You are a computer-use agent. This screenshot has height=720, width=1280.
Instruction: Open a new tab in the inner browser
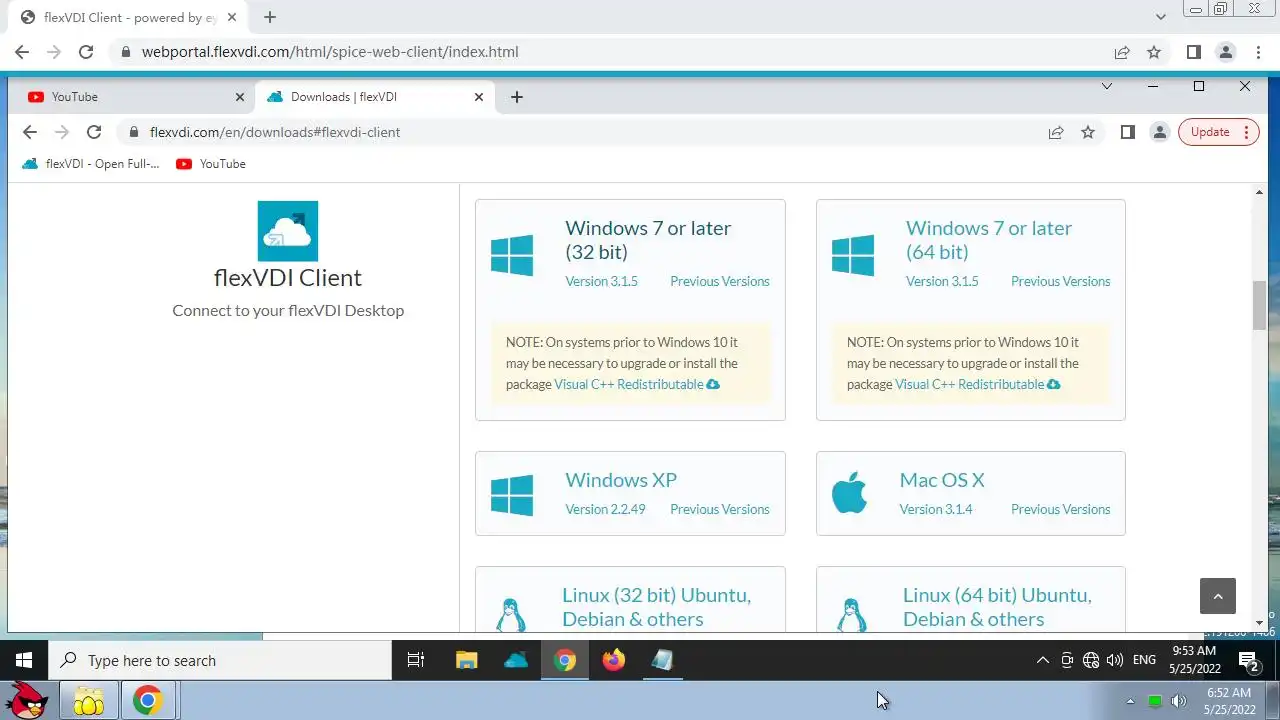pos(516,97)
